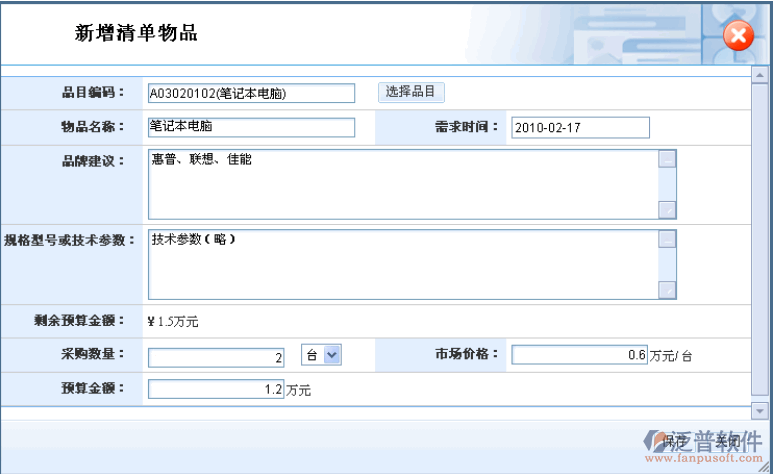Viewport: 773px width, 474px height.
Task: Click the 市场价格 input field
Action: coord(579,355)
